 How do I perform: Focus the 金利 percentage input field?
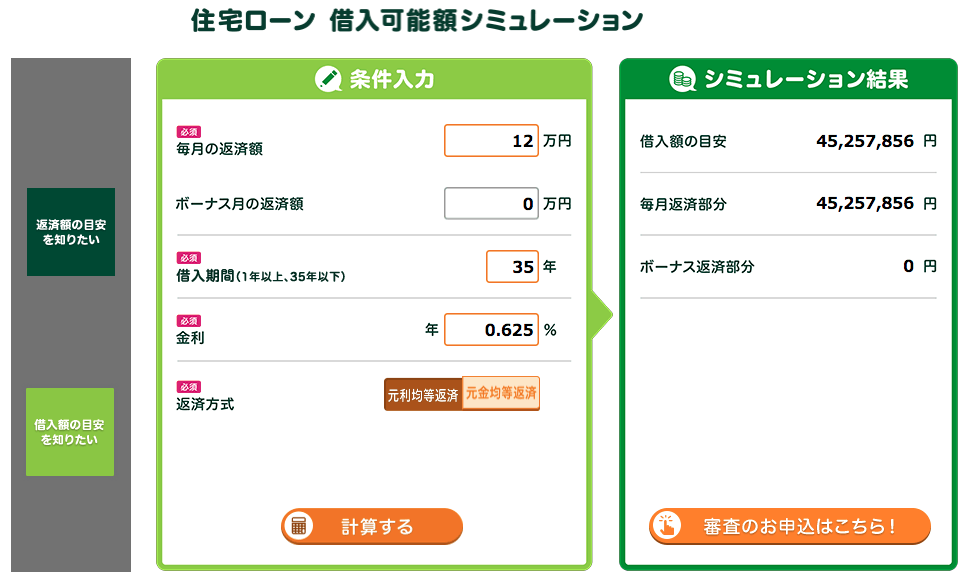[491, 330]
